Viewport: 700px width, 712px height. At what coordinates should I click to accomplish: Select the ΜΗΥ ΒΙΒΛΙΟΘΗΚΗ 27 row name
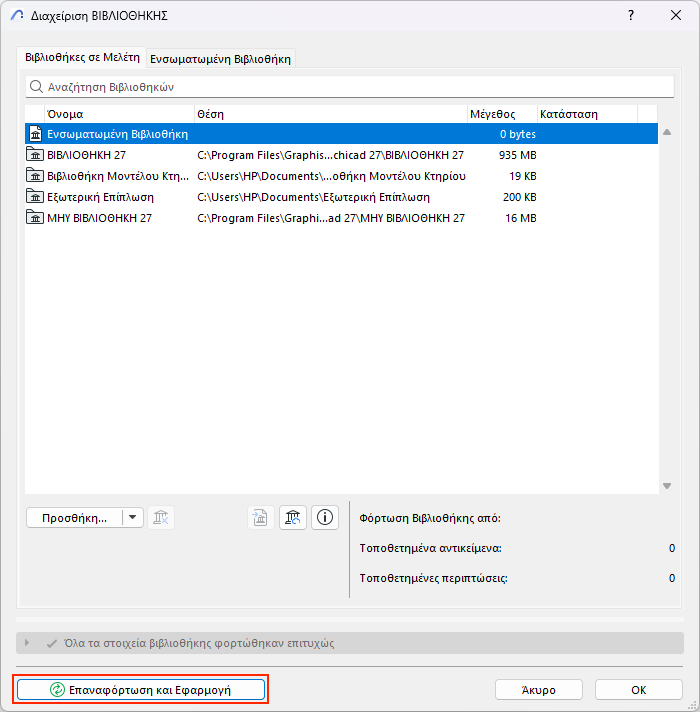coord(99,218)
